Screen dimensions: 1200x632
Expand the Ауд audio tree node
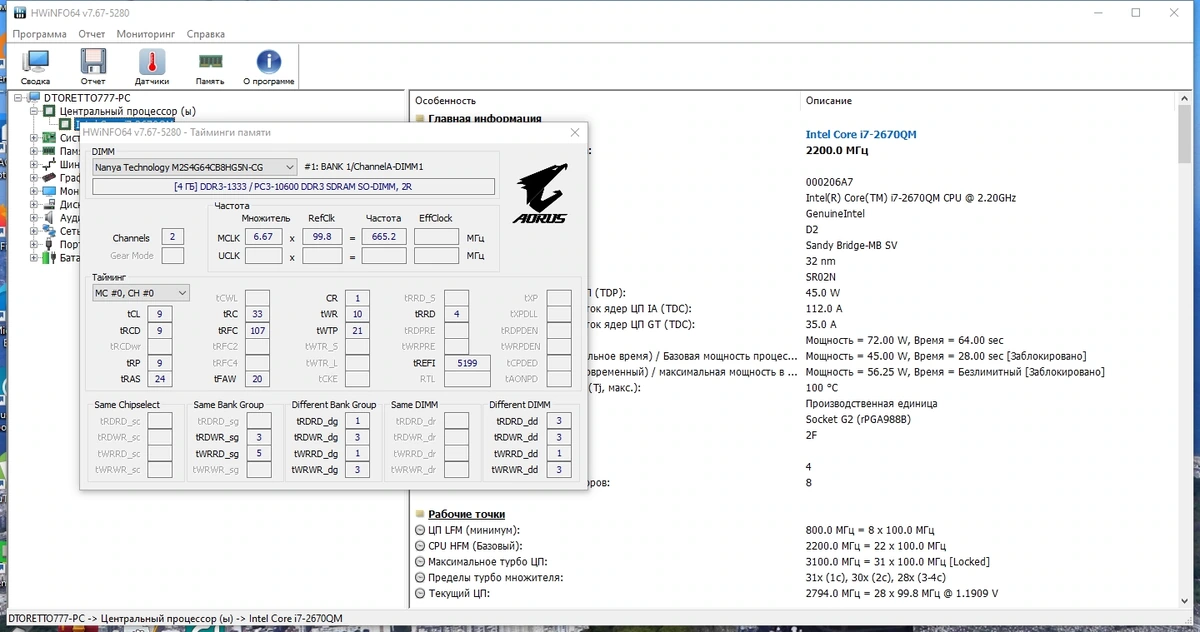coord(34,217)
